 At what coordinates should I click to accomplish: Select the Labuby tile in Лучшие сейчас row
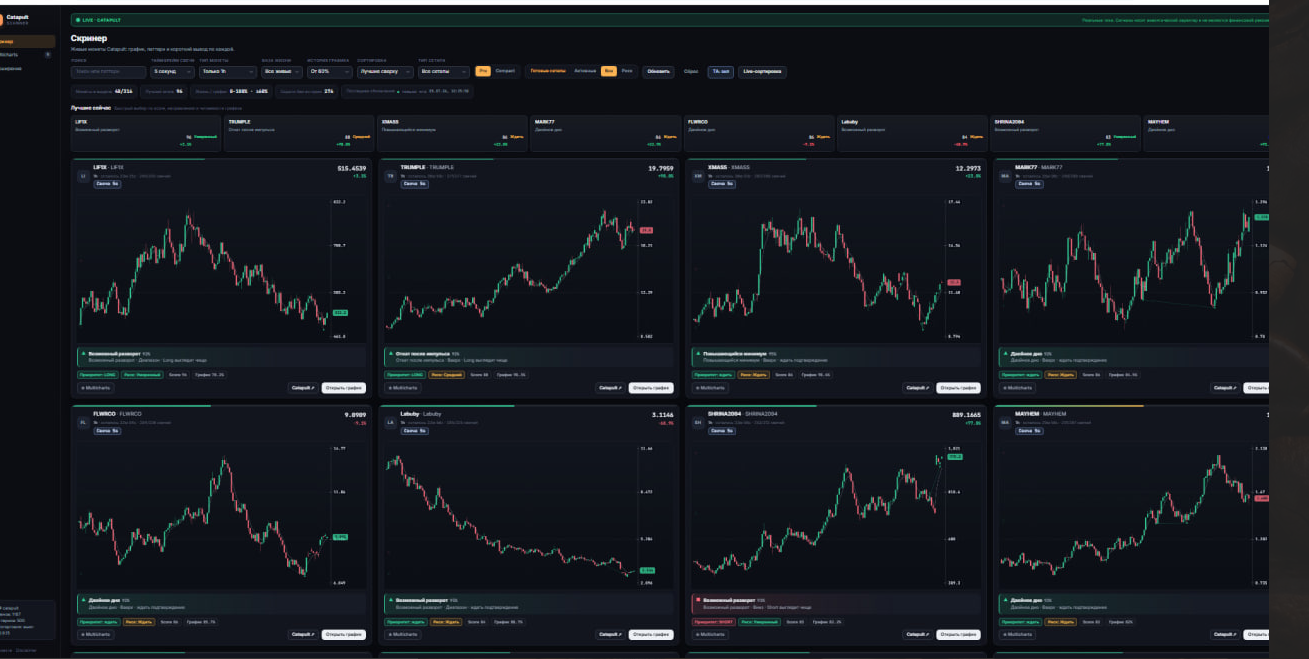click(x=913, y=133)
